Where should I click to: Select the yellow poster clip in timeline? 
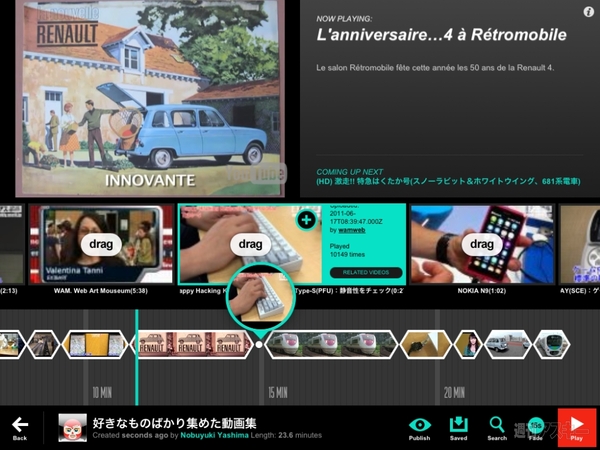(95, 344)
